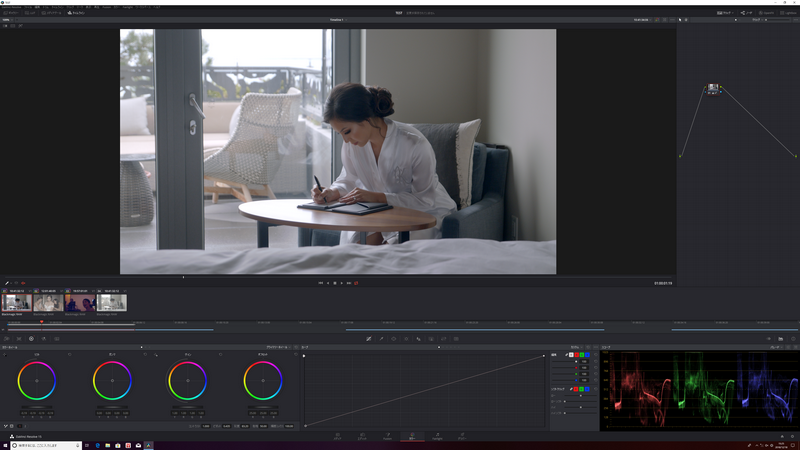Open the scope type parade dropdown
This screenshot has height=450, width=800.
click(776, 347)
